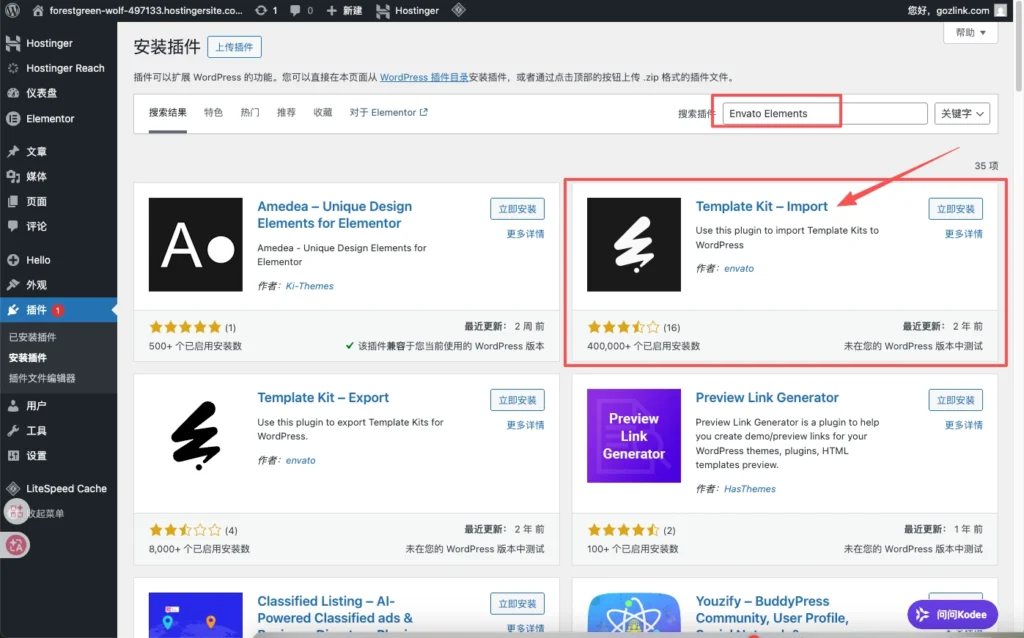Switch to the Popular (热门) tab
This screenshot has width=1024, height=638.
point(249,112)
